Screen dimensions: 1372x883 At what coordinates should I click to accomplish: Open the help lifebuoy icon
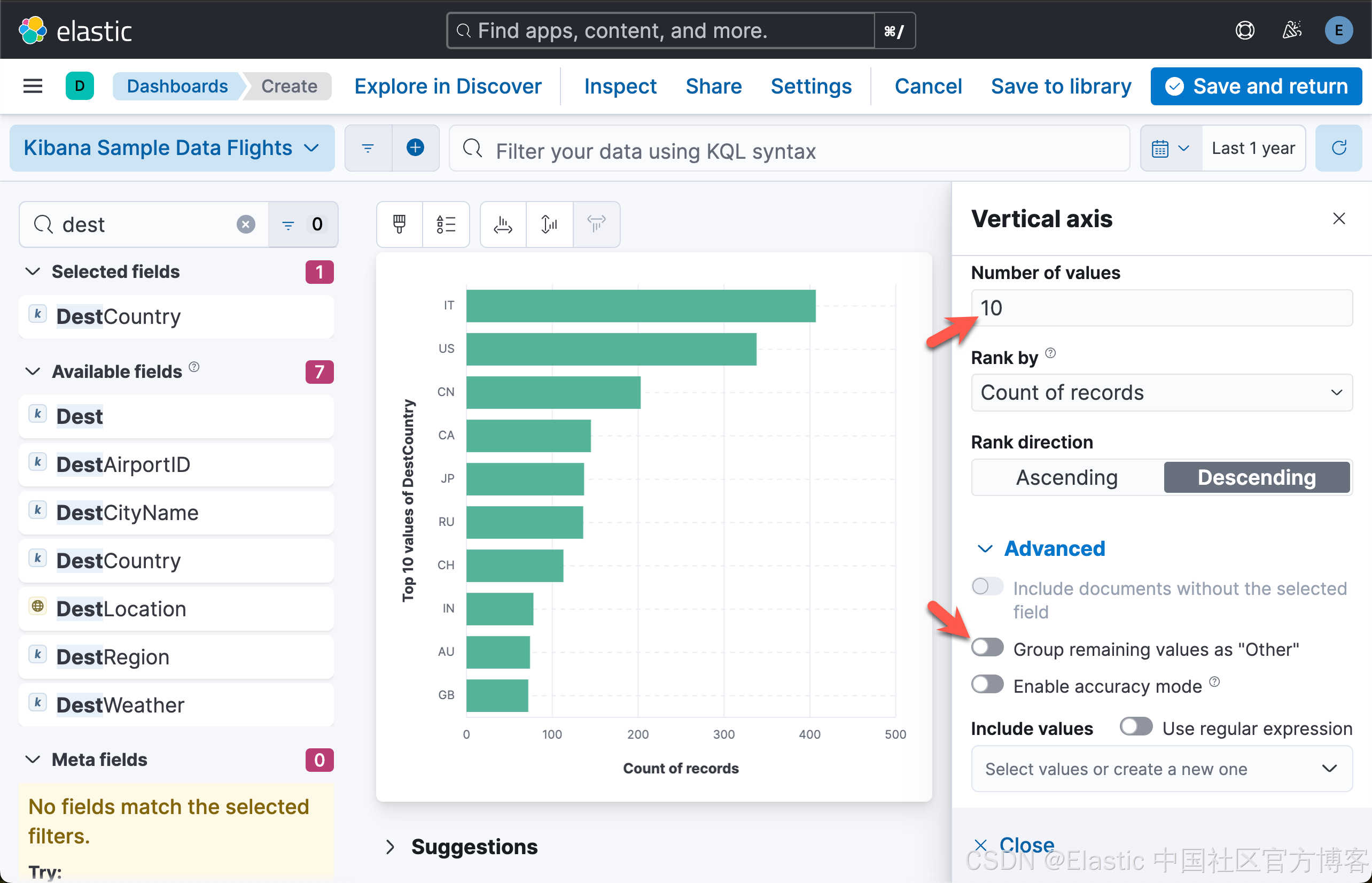1245,30
